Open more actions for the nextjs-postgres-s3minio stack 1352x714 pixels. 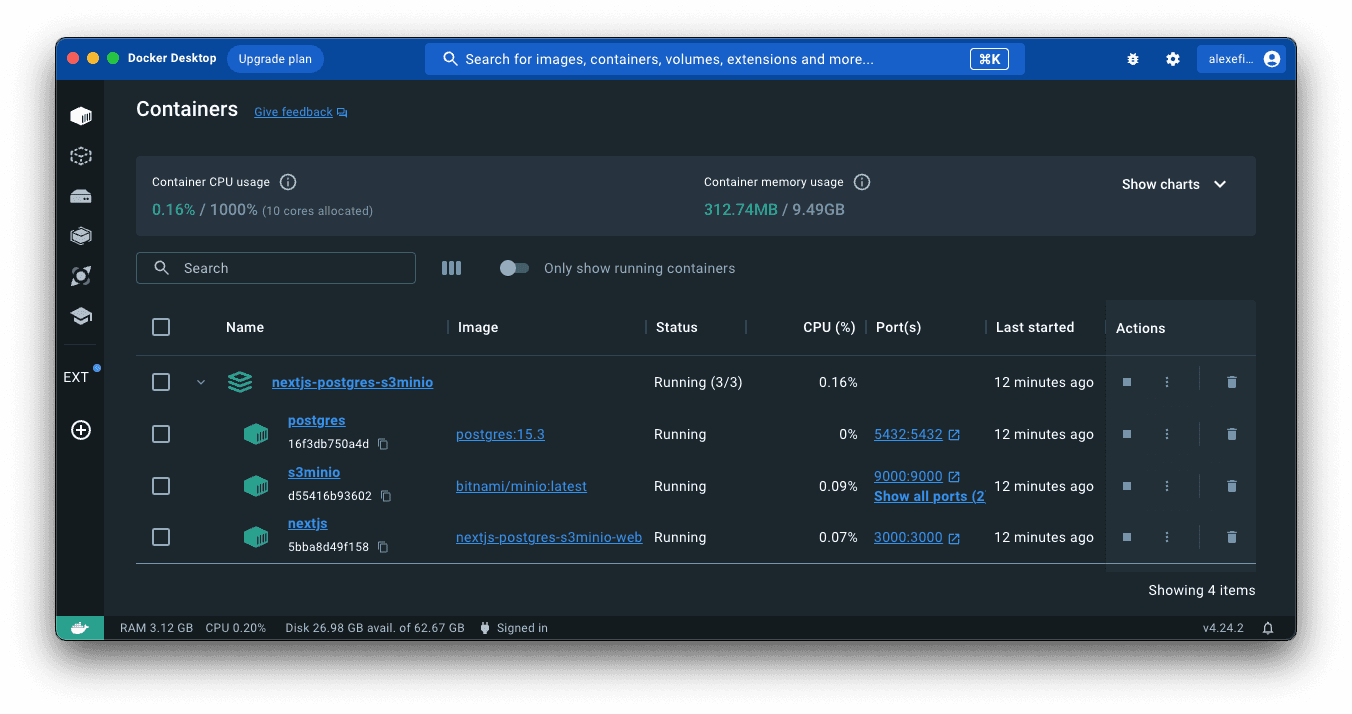pos(1167,382)
